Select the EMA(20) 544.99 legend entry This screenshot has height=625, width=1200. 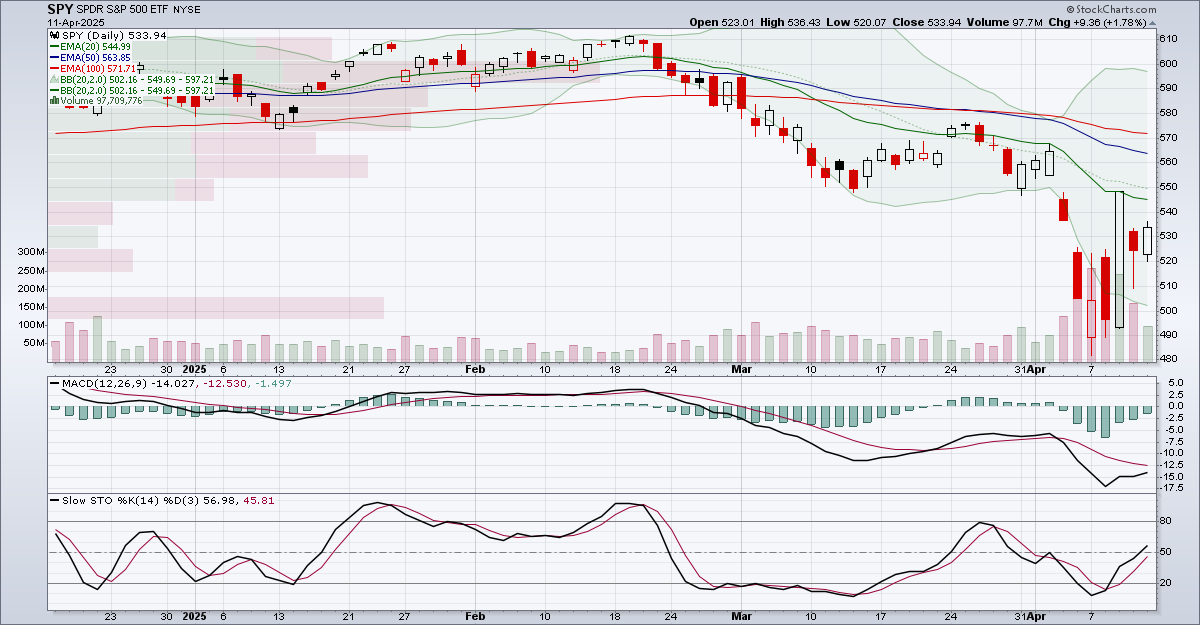(97, 46)
